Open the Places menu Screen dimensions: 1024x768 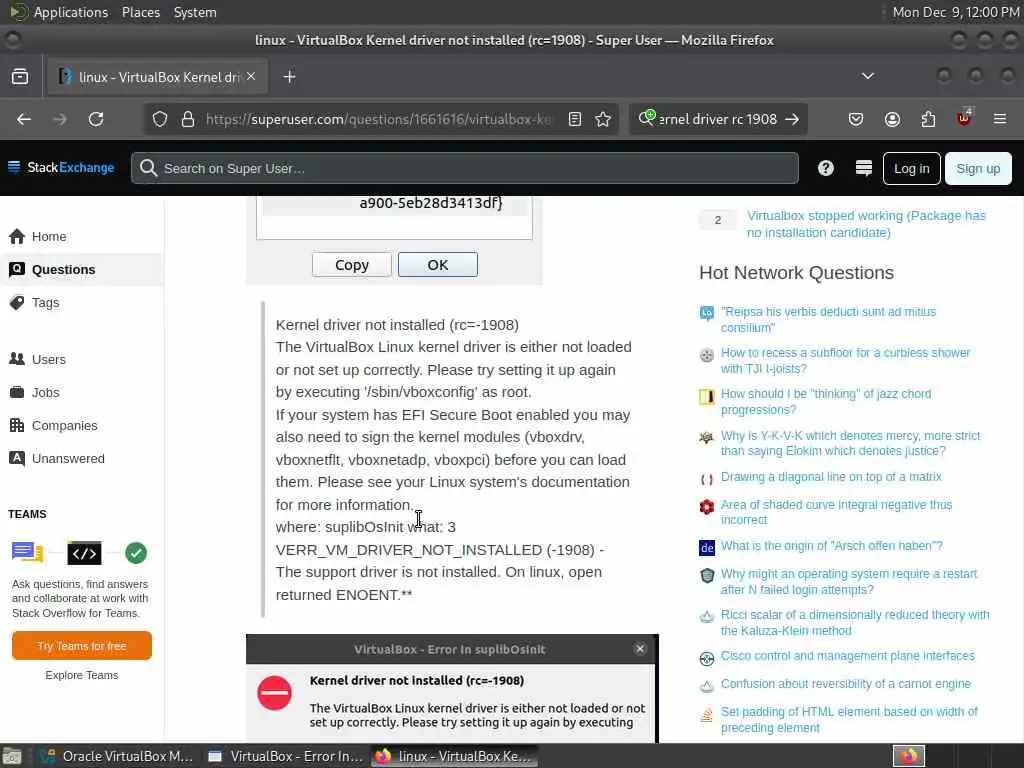coord(141,12)
